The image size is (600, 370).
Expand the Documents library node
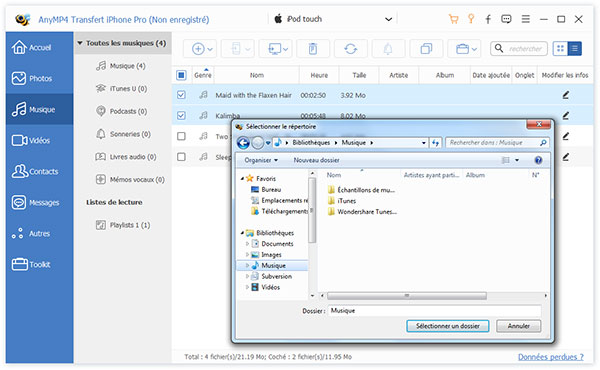[x=247, y=244]
